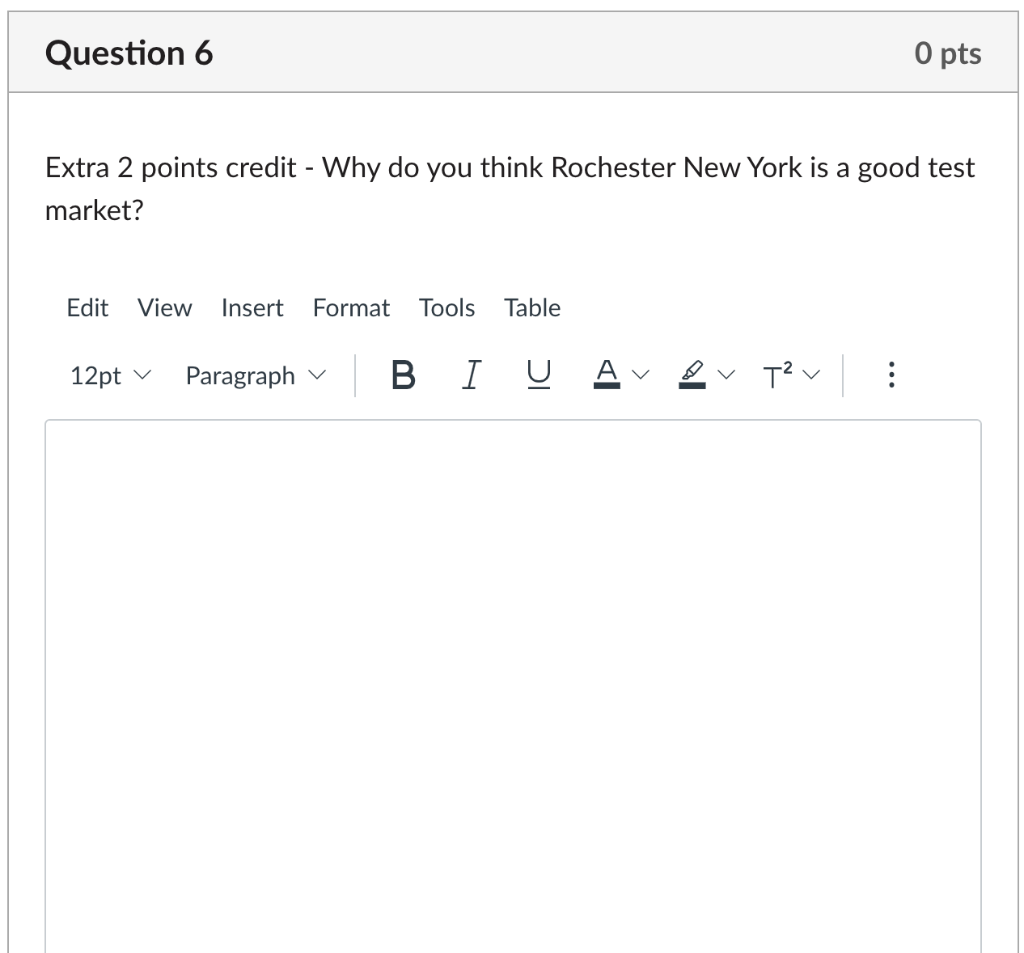This screenshot has width=1024, height=953.
Task: Open the Format menu
Action: point(351,308)
